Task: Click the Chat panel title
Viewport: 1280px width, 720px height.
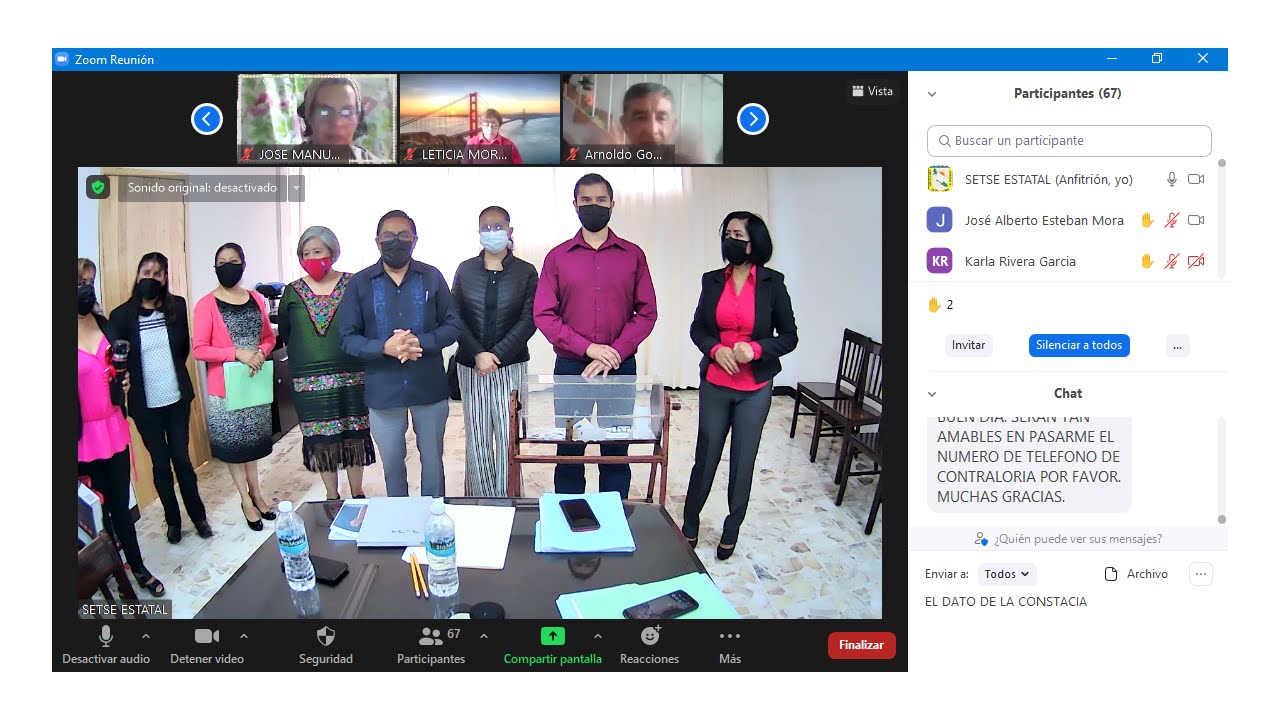Action: pyautogui.click(x=1068, y=394)
